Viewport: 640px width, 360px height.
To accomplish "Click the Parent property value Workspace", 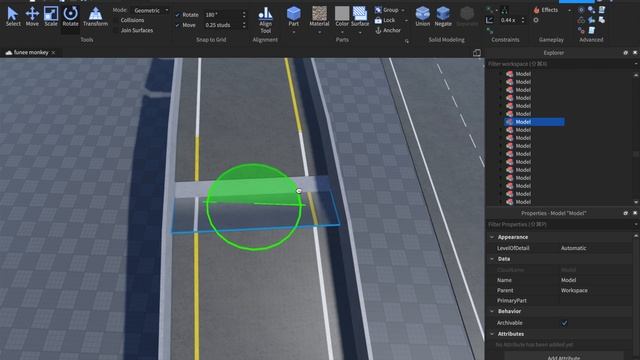I will (574, 290).
